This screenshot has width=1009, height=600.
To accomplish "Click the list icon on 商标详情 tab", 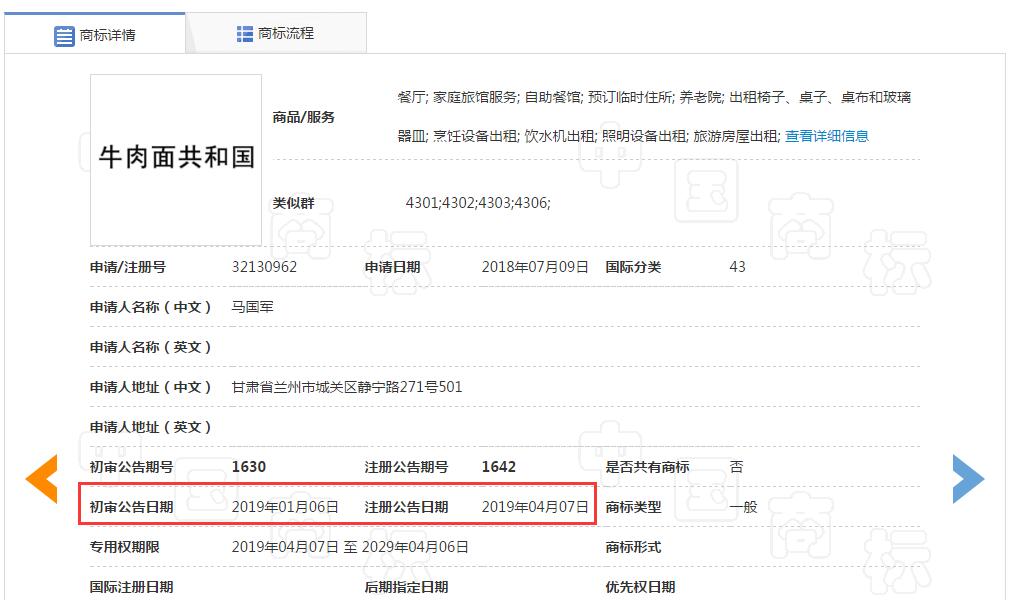I will (64, 36).
